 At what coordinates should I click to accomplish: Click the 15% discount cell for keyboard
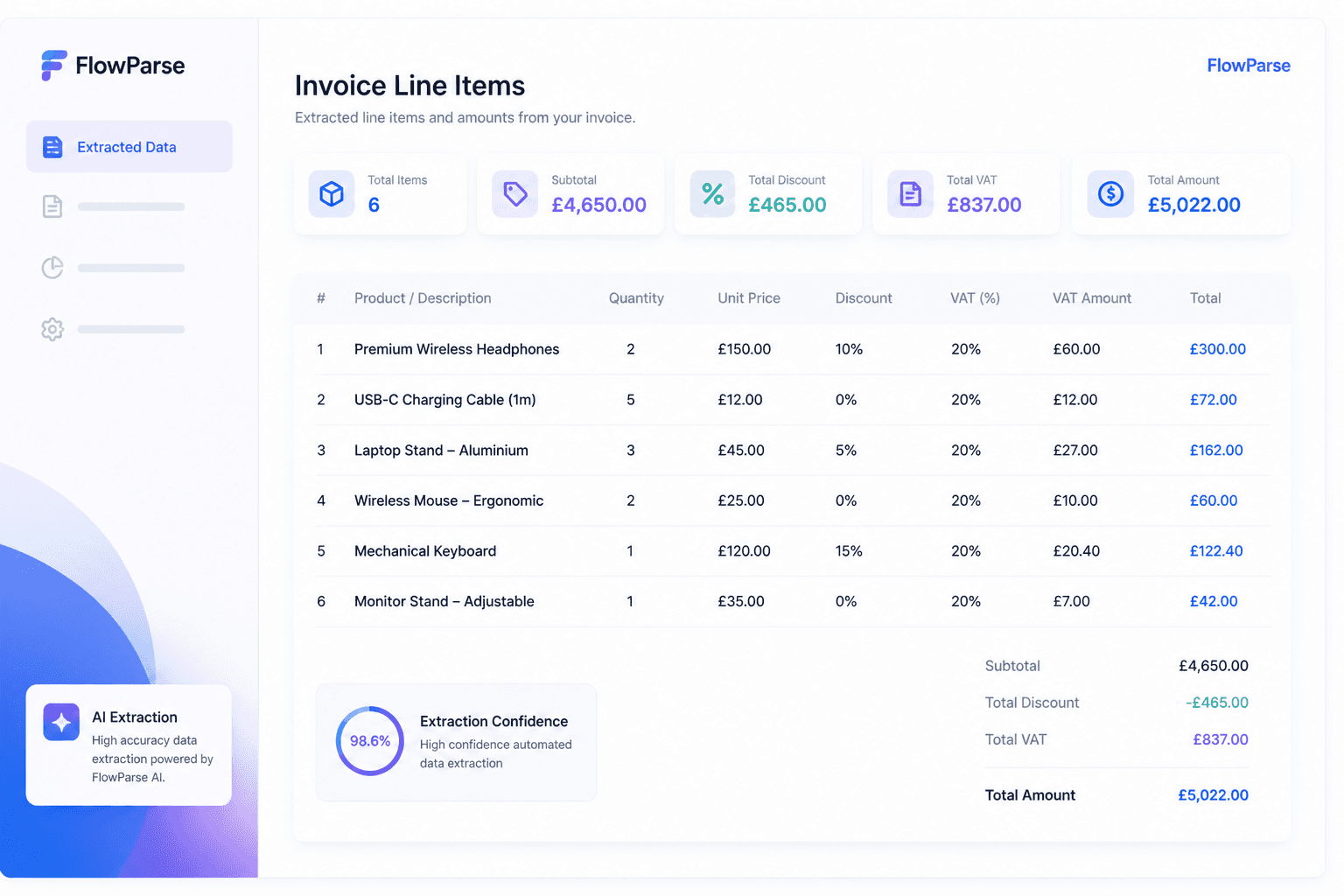point(849,551)
